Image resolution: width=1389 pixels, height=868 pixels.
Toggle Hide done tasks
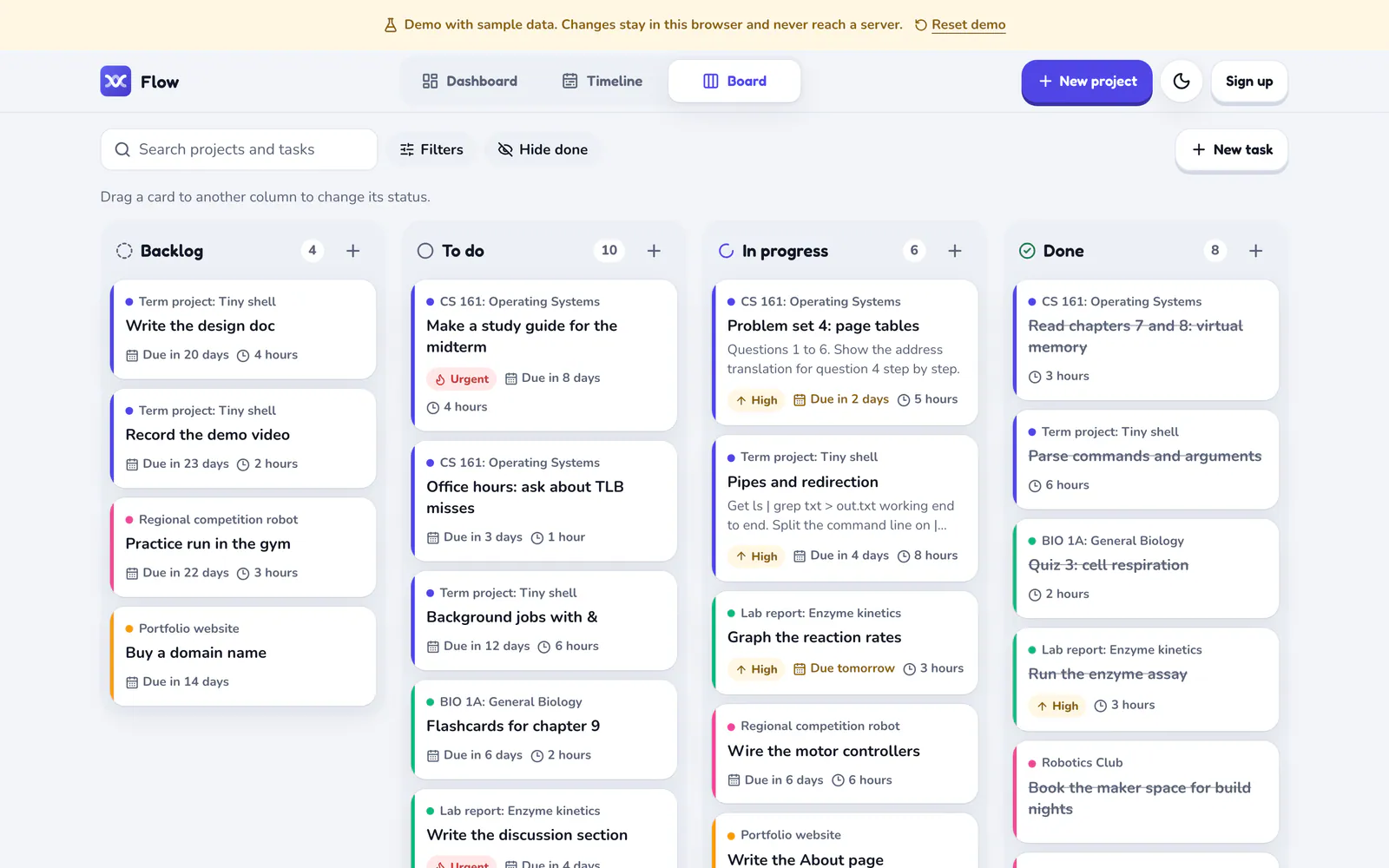pyautogui.click(x=543, y=149)
